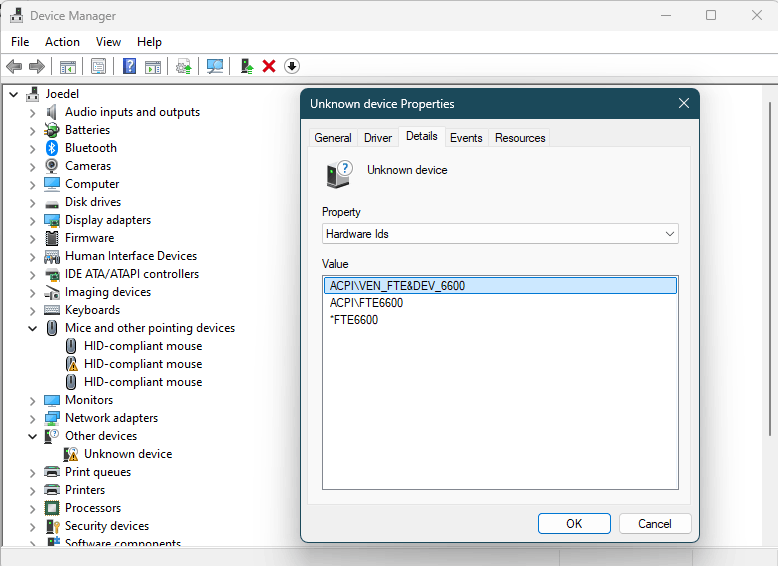Select Computer in the device tree
The height and width of the screenshot is (566, 778).
(92, 184)
